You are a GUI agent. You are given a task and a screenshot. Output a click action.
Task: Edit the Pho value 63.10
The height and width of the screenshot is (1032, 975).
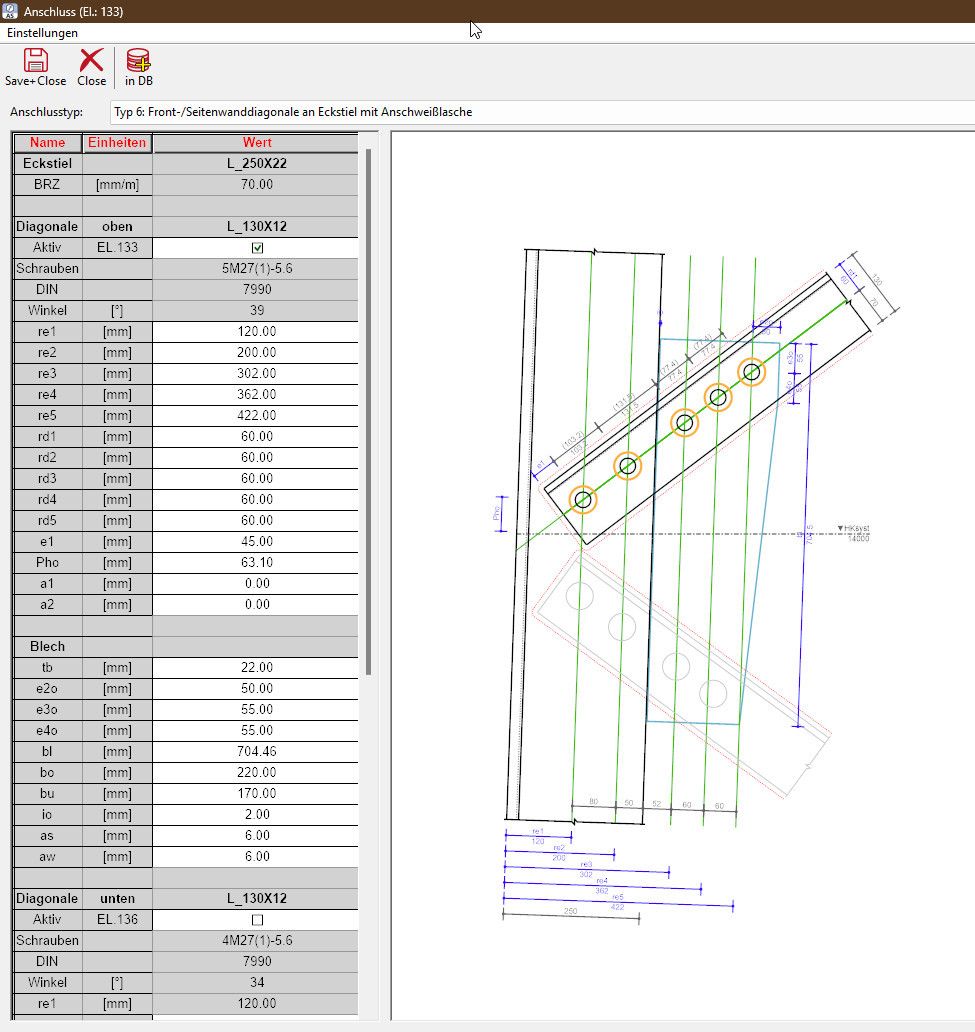[x=257, y=563]
